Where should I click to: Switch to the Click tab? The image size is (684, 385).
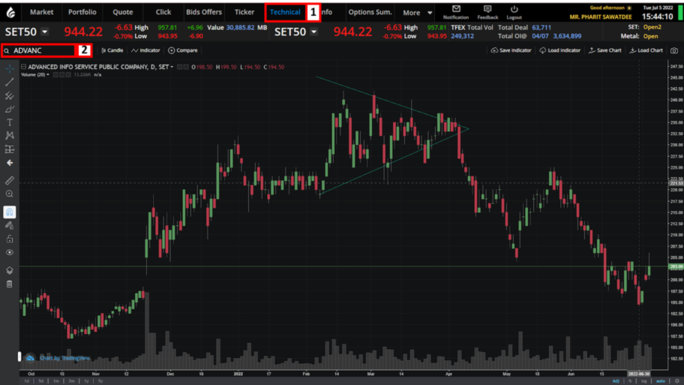coord(163,12)
